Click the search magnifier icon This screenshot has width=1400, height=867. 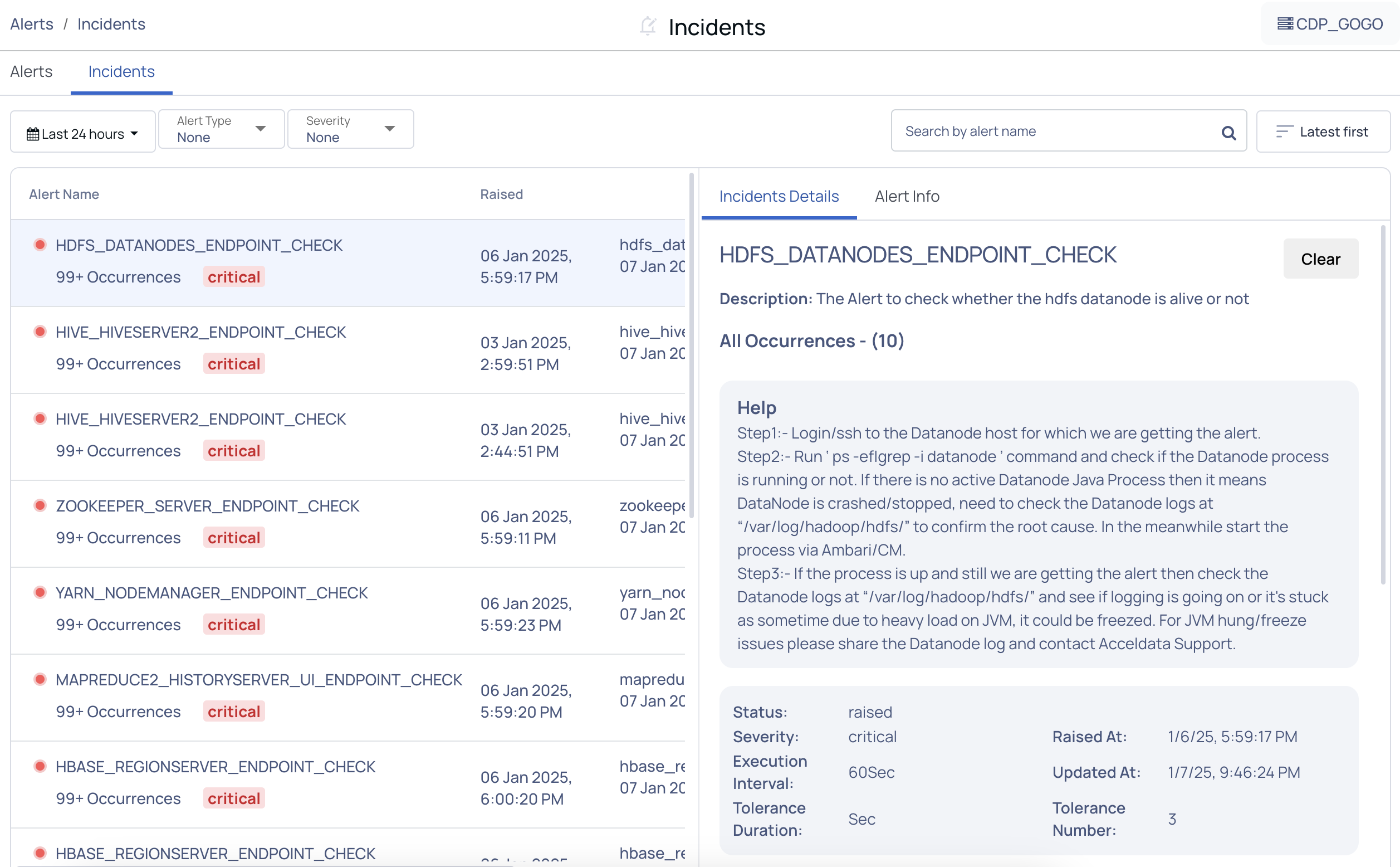click(1227, 133)
